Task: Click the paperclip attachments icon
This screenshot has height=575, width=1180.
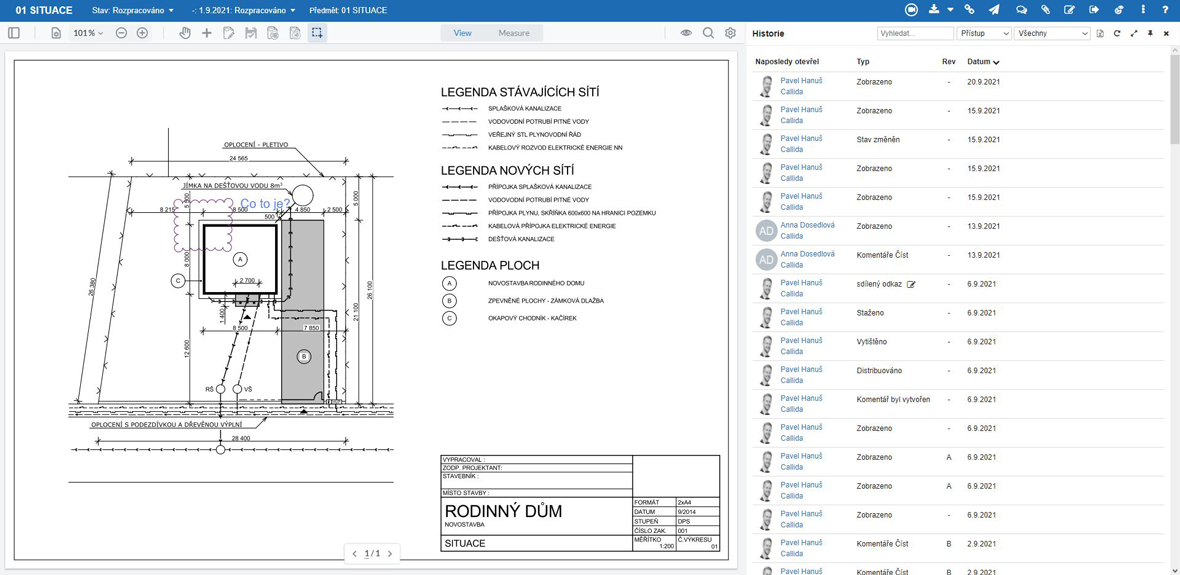Action: [x=1045, y=10]
